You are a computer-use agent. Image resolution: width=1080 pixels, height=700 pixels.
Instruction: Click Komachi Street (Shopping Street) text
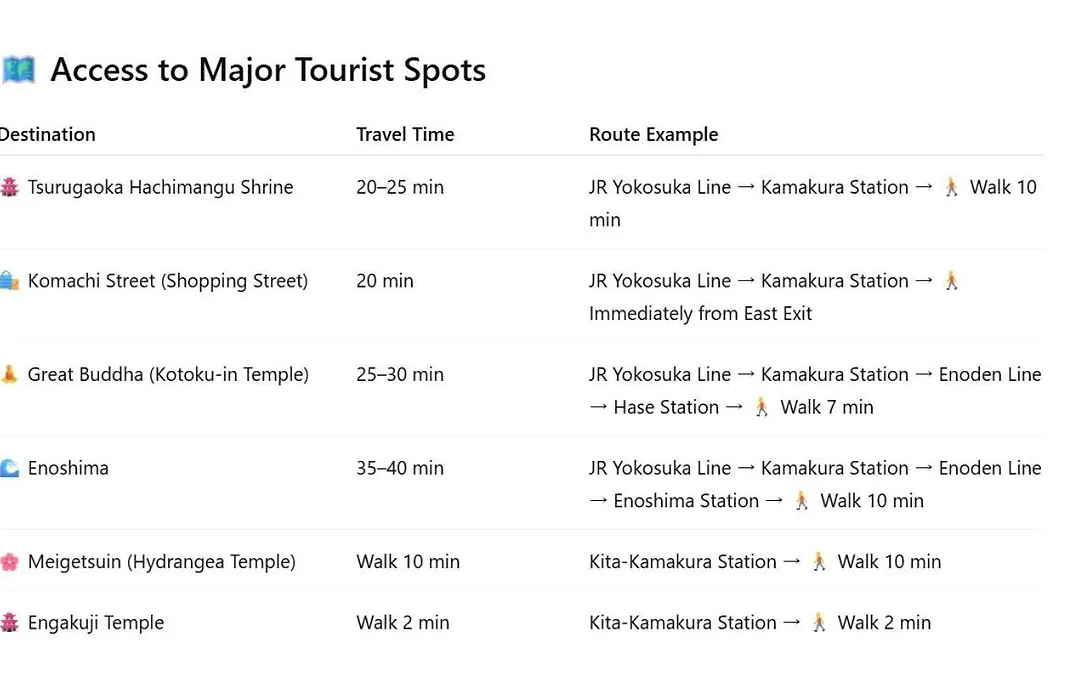tap(168, 281)
